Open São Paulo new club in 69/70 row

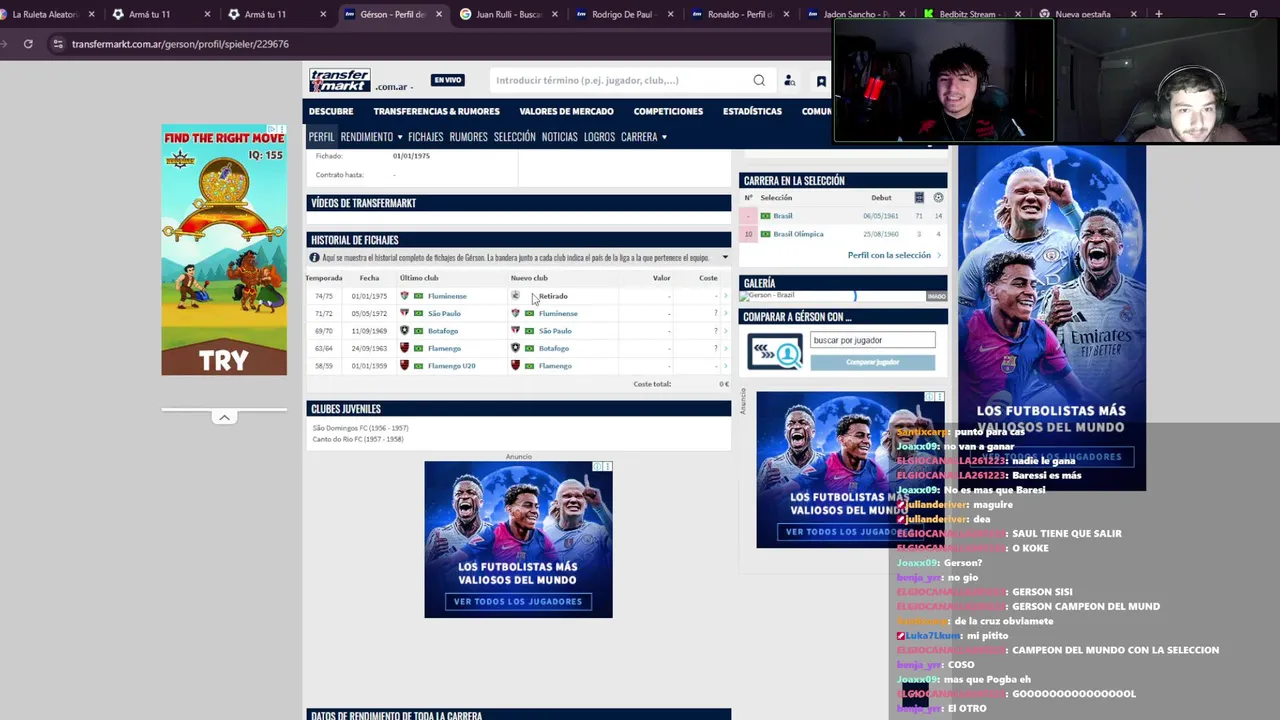click(x=555, y=331)
